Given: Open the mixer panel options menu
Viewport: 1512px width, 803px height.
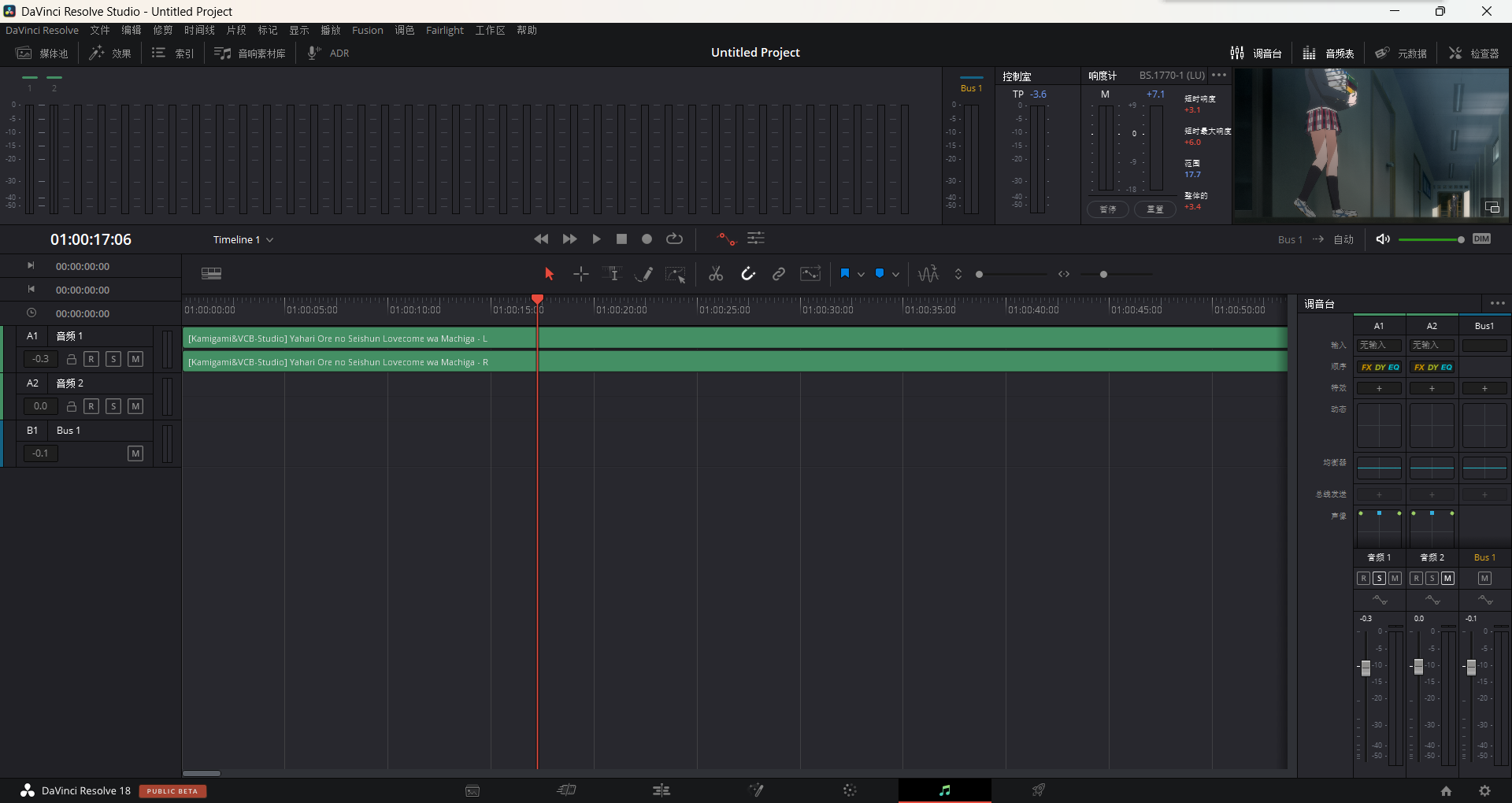Looking at the screenshot, I should [x=1497, y=303].
